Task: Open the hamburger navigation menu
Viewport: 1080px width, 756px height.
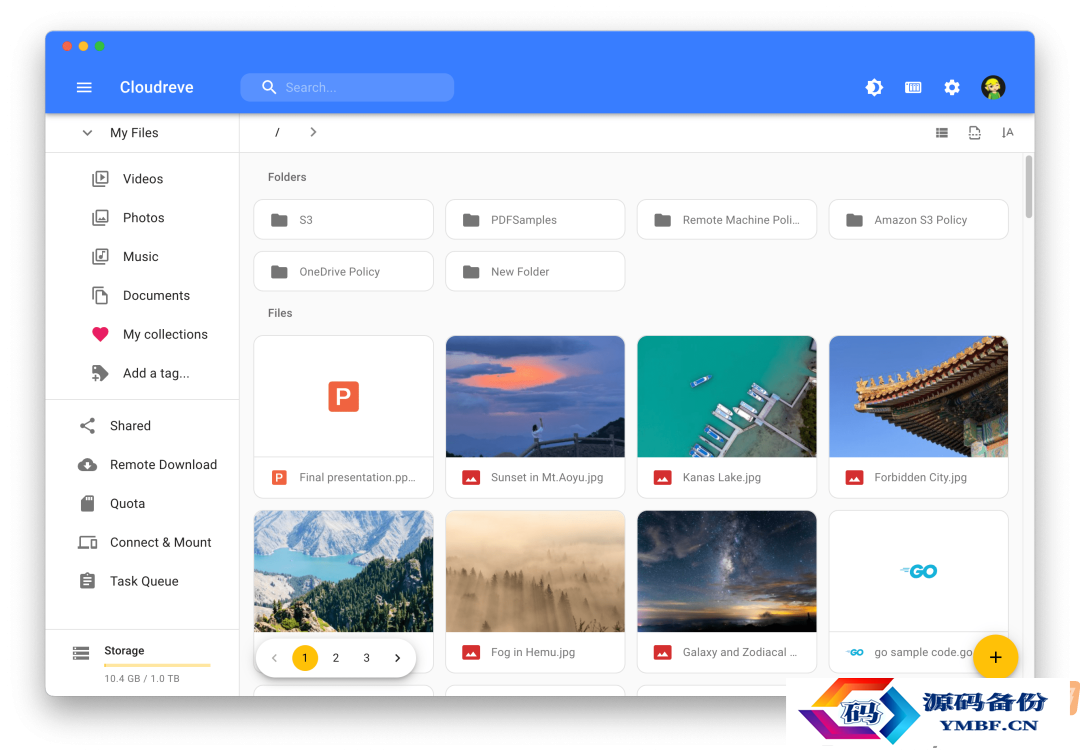Action: [84, 87]
